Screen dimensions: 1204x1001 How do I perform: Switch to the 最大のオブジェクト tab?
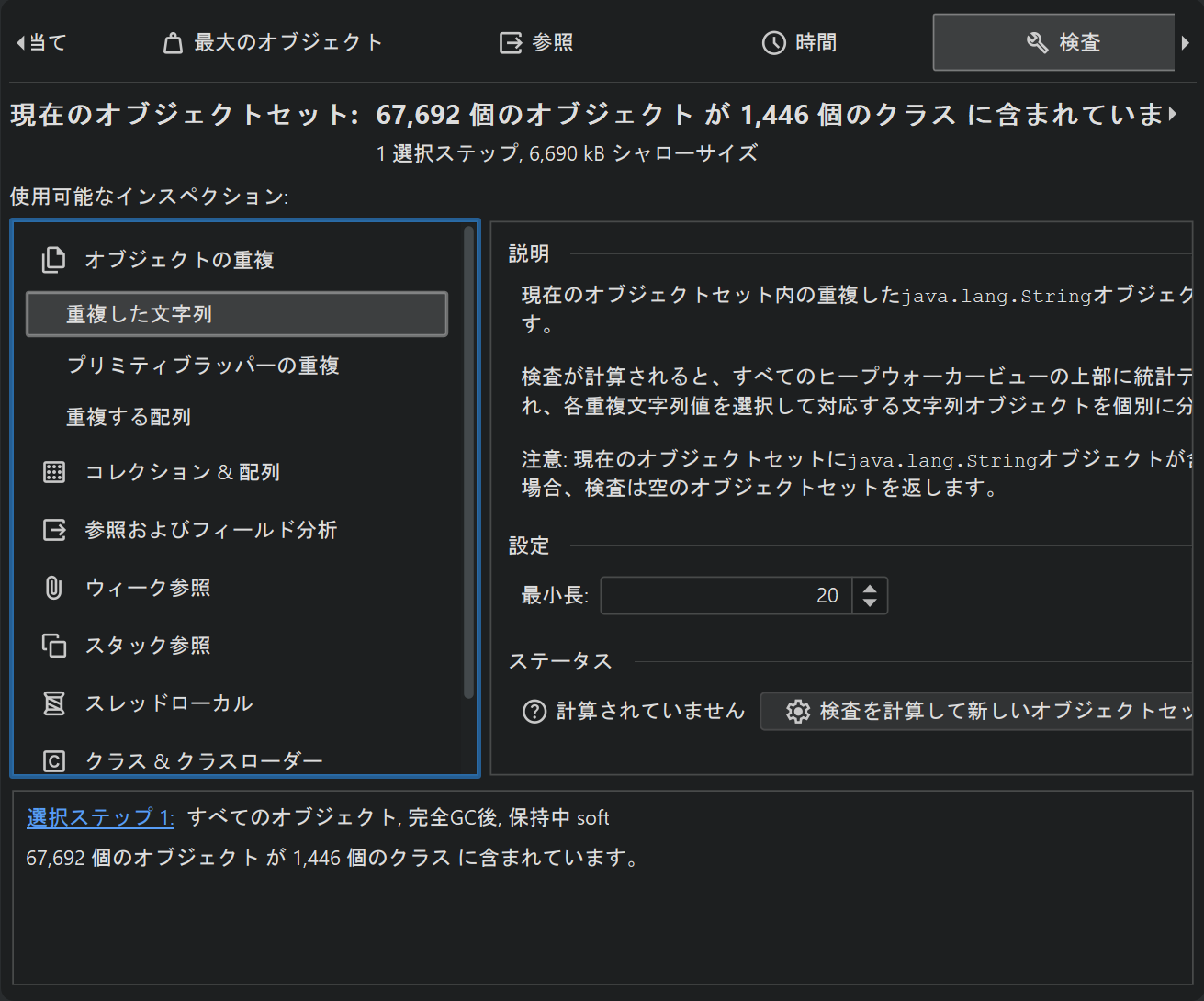pyautogui.click(x=273, y=43)
